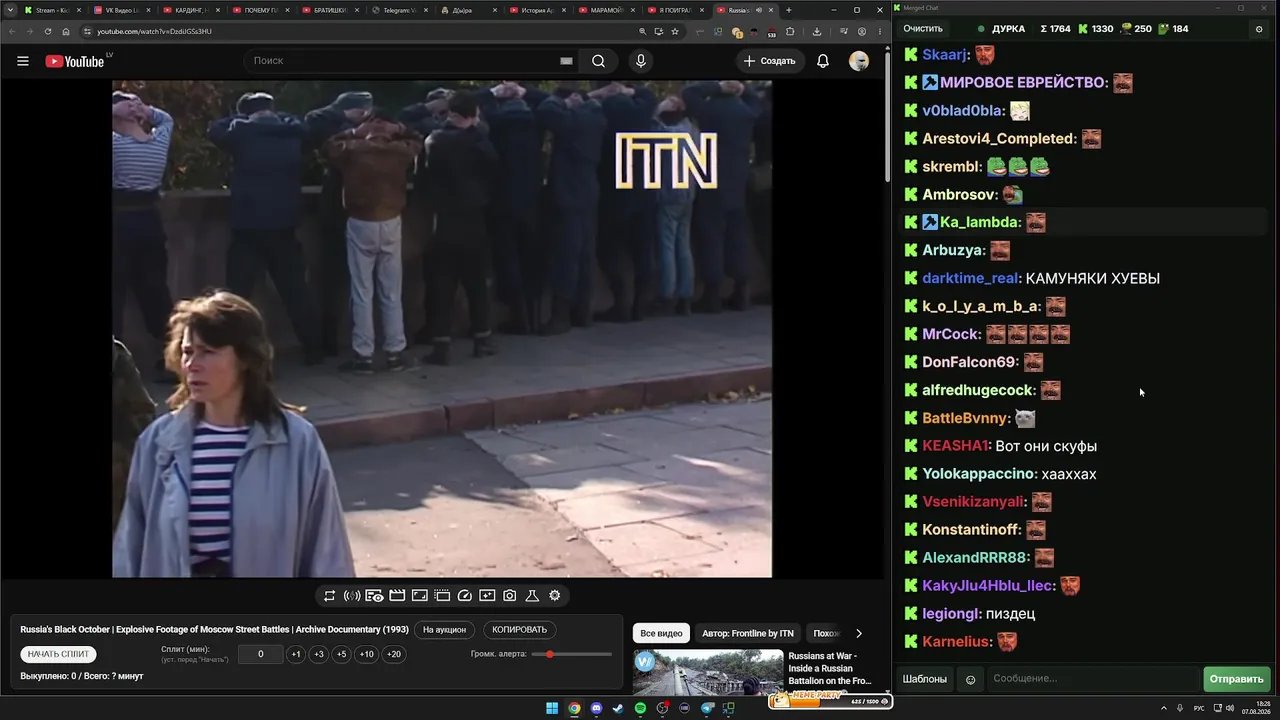
Task: Open the Chrome extensions puzzle icon
Action: 790,31
